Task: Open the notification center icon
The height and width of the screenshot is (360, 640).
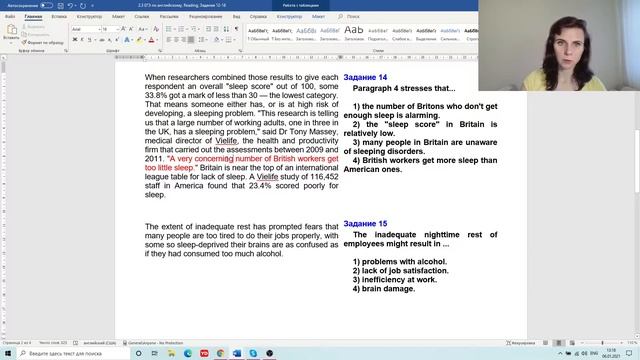Action: point(629,353)
